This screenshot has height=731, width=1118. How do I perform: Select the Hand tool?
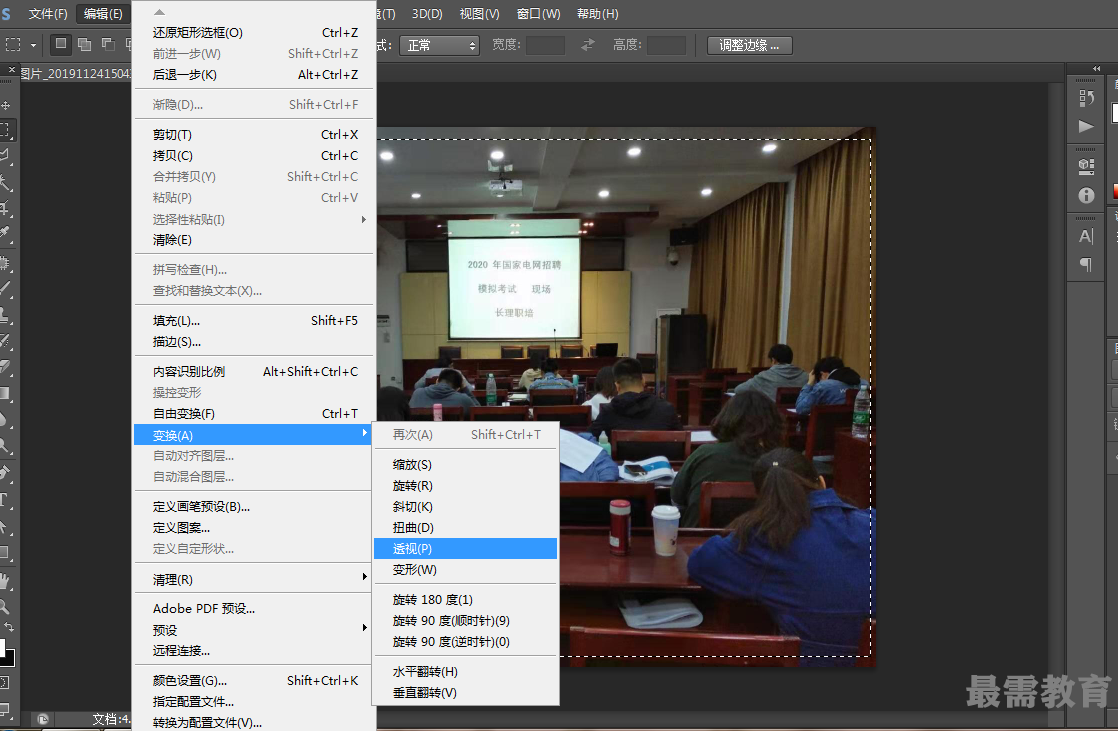(x=6, y=581)
